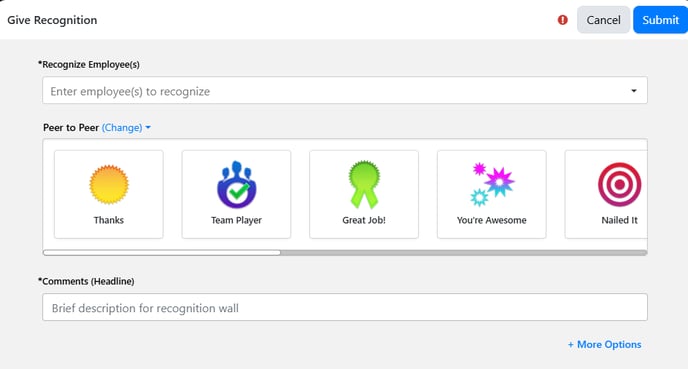Click the badge carousel horizontal scrollbar thumb
Viewport: 688px width, 369px height.
pyautogui.click(x=161, y=253)
